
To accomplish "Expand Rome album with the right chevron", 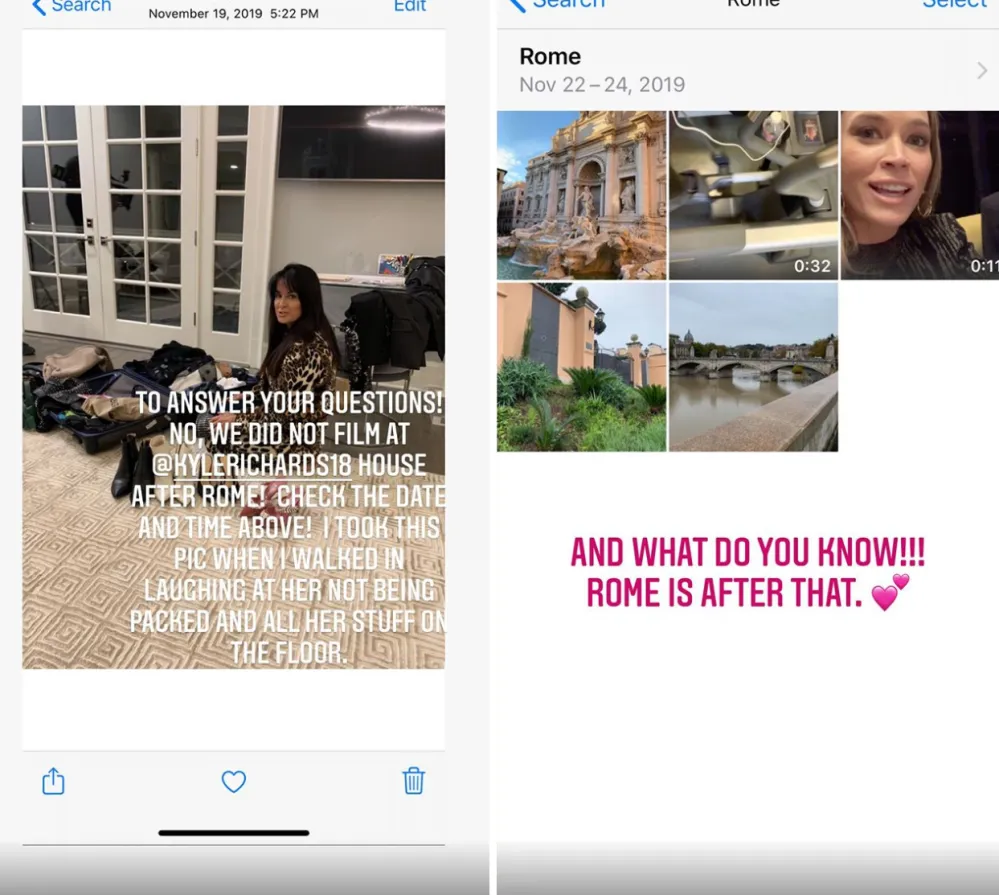I will point(981,70).
